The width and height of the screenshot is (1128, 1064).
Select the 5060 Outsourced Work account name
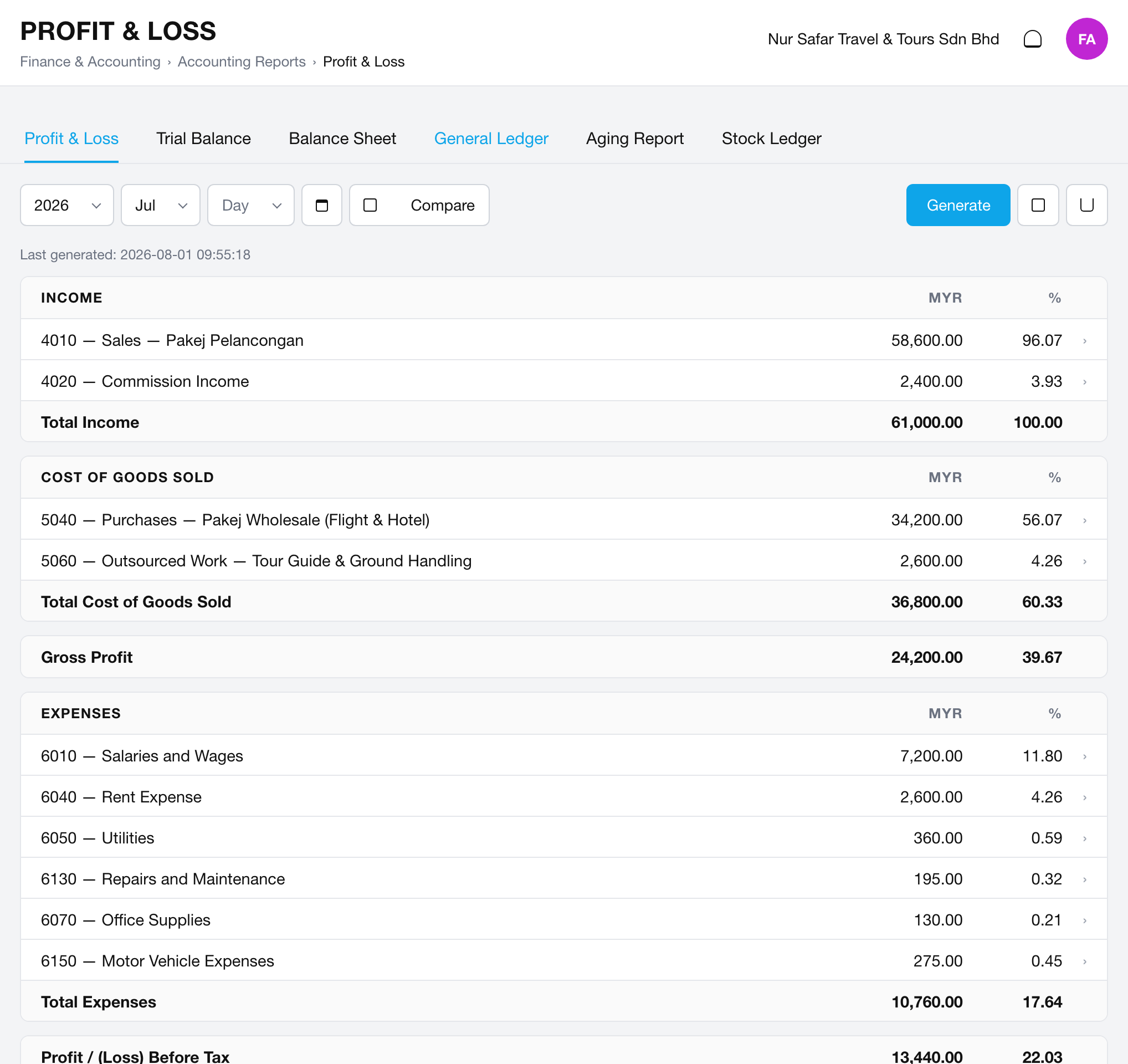[x=256, y=561]
